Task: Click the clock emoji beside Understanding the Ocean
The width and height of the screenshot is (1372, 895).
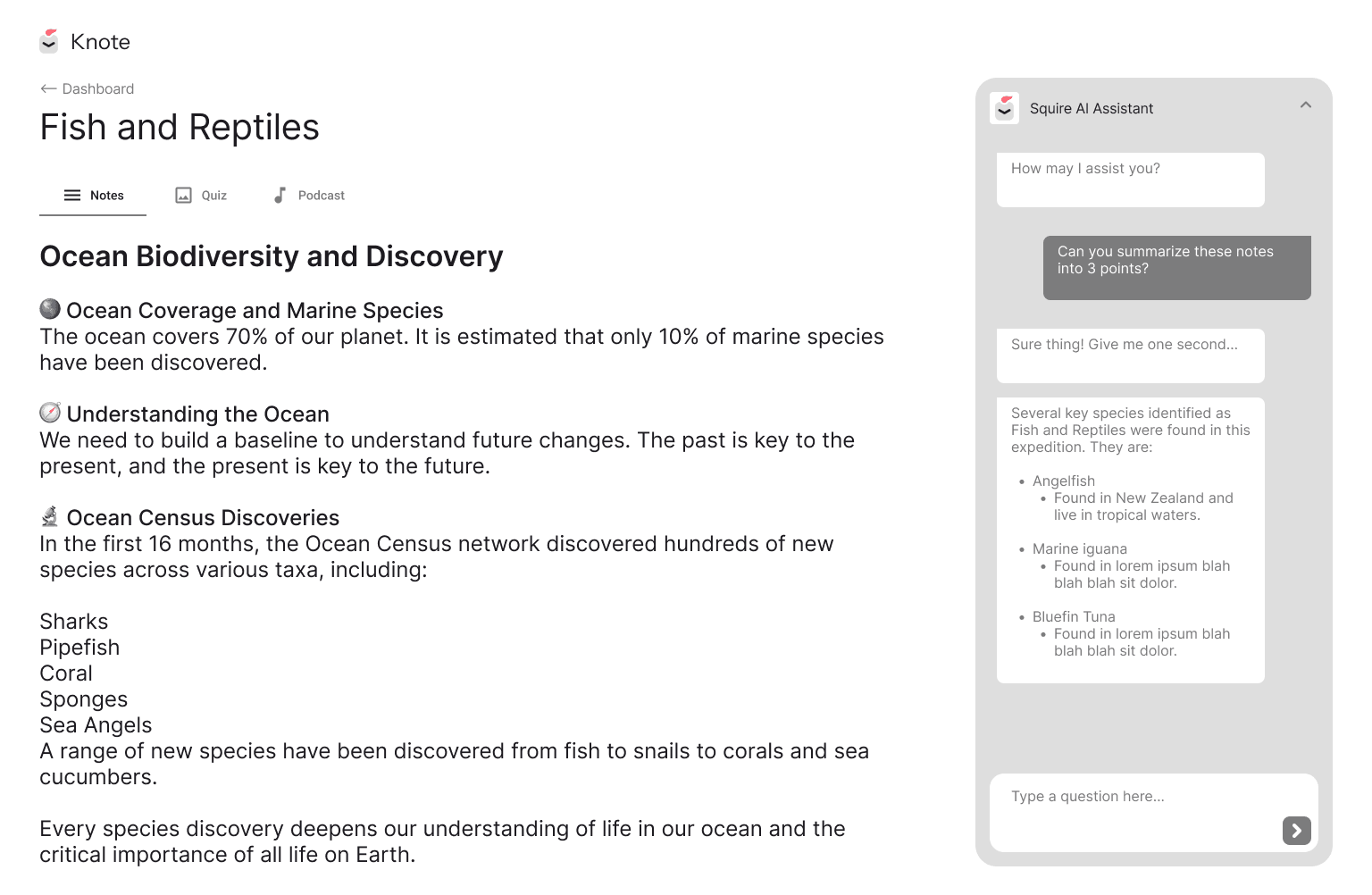Action: [x=49, y=413]
